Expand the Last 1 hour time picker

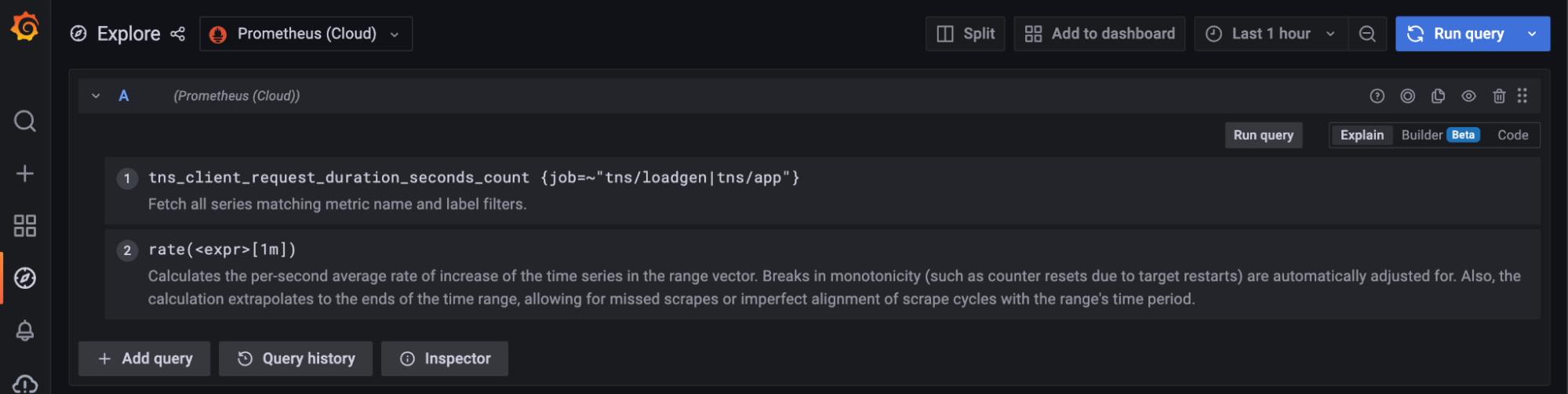tap(1271, 34)
